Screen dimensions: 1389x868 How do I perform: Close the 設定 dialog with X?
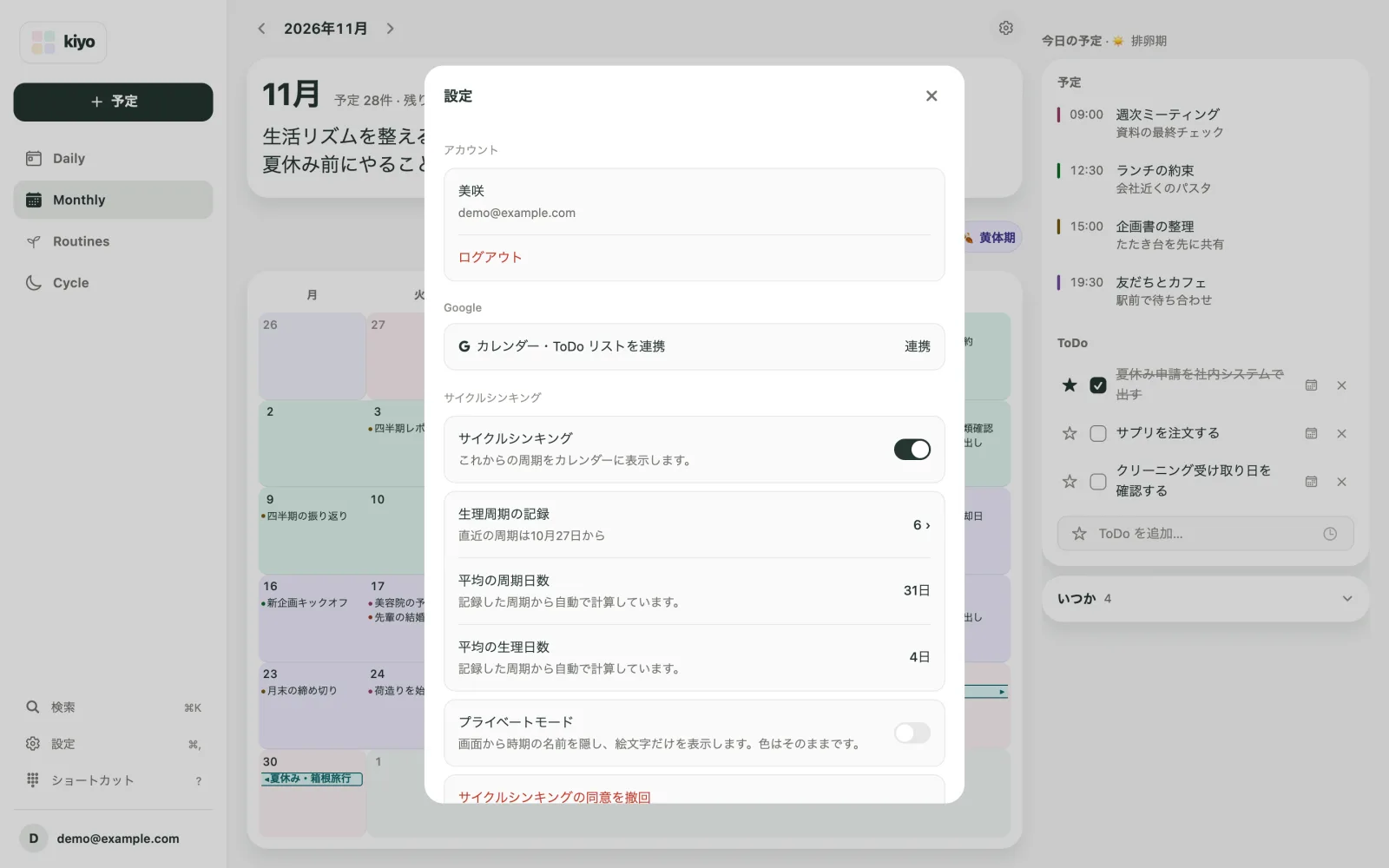tap(931, 95)
